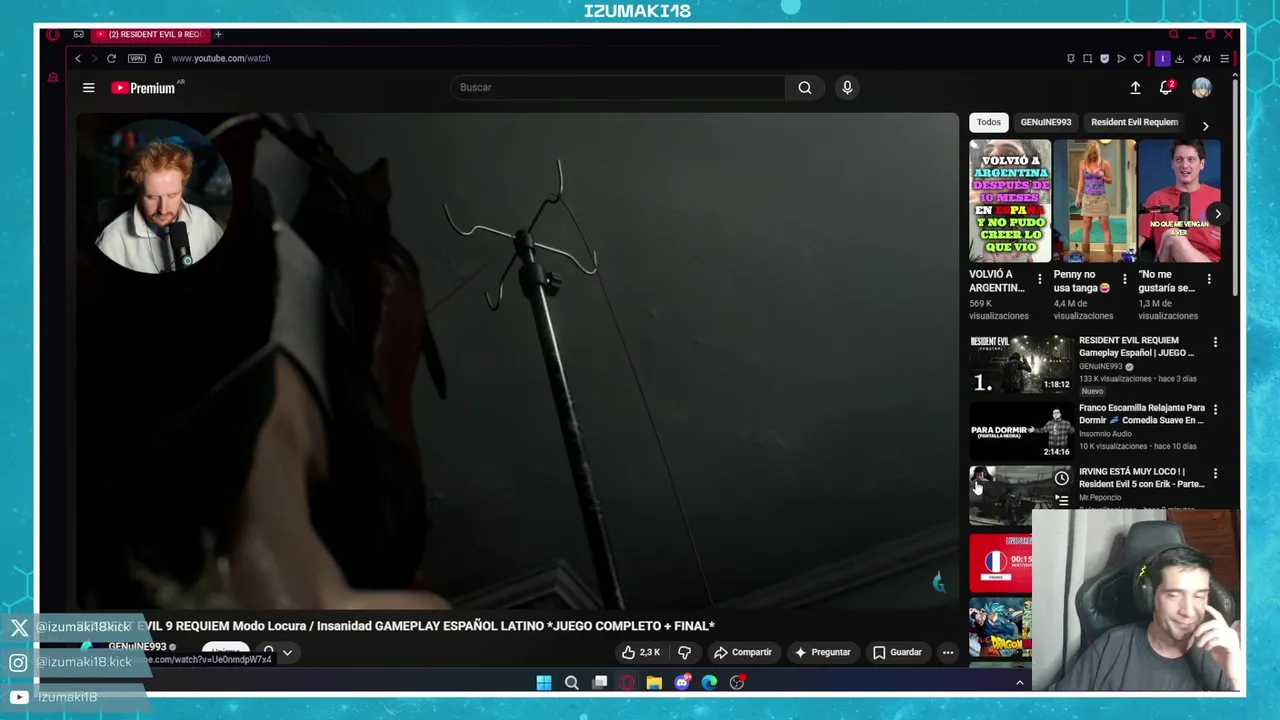Like the video with 2,3 K thumbs up

click(640, 652)
